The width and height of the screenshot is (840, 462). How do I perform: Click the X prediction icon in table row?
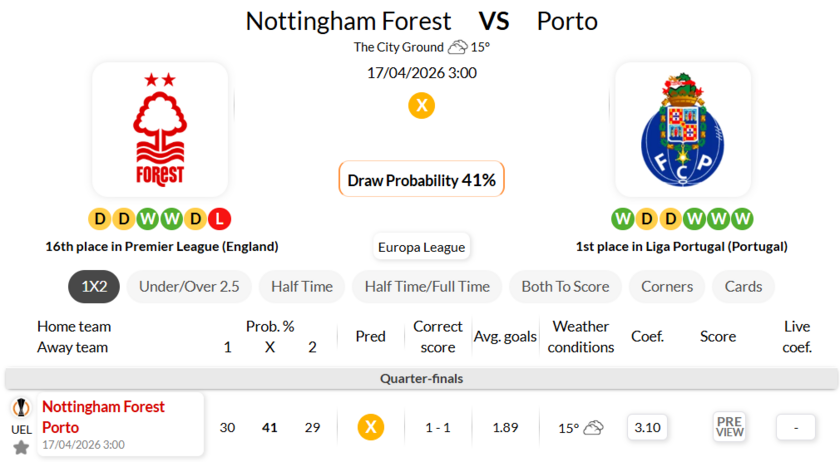pos(371,427)
